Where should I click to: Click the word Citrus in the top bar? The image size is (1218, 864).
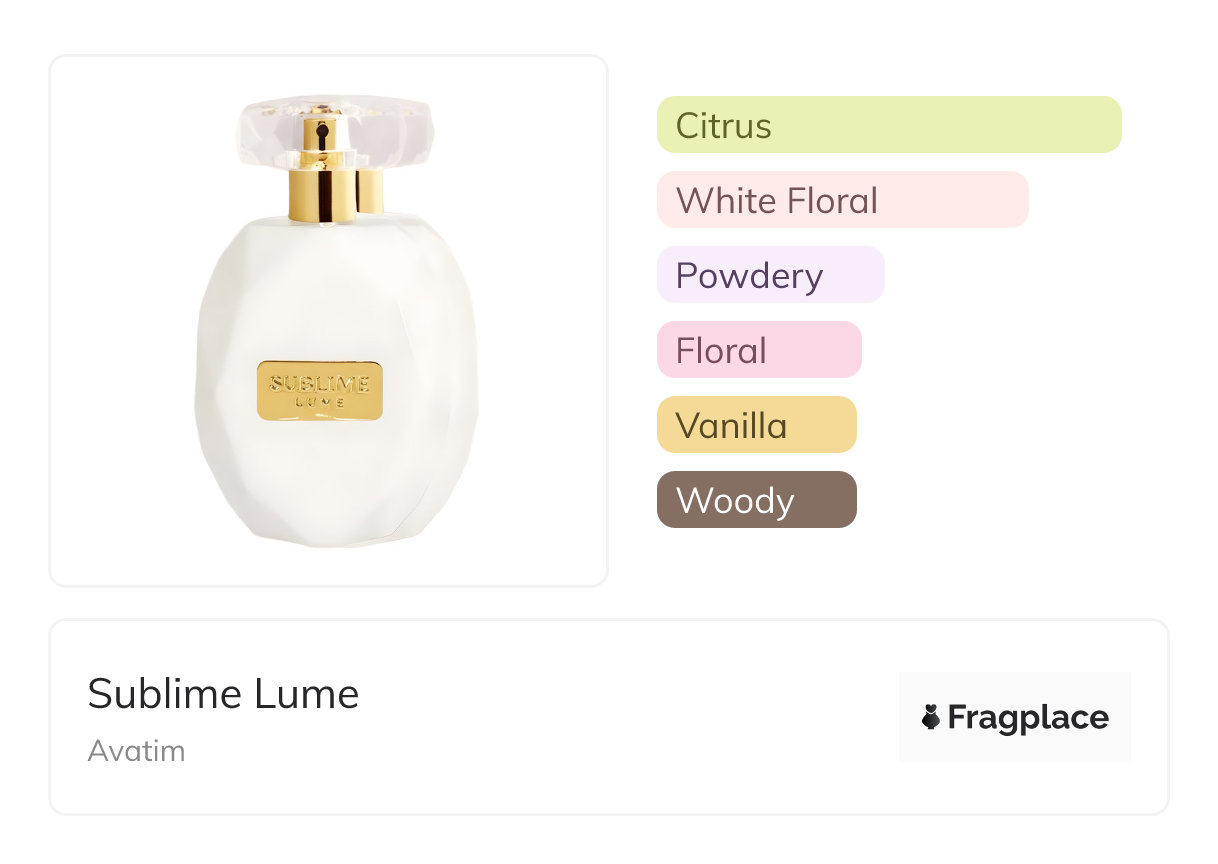pyautogui.click(x=723, y=126)
